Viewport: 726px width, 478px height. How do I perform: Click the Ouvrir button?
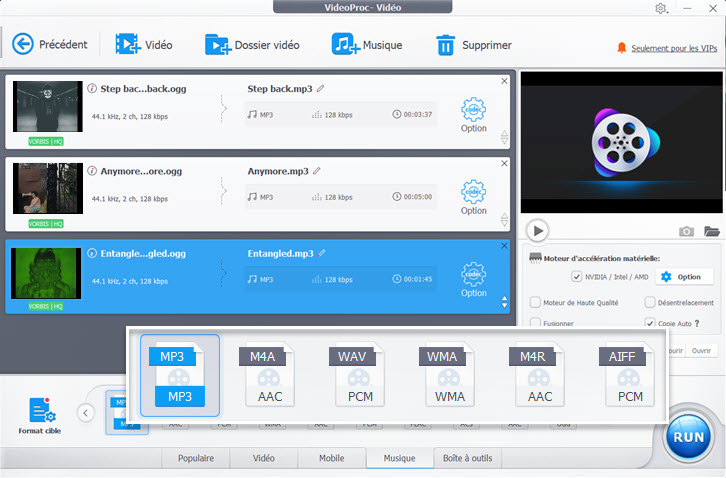tap(701, 351)
